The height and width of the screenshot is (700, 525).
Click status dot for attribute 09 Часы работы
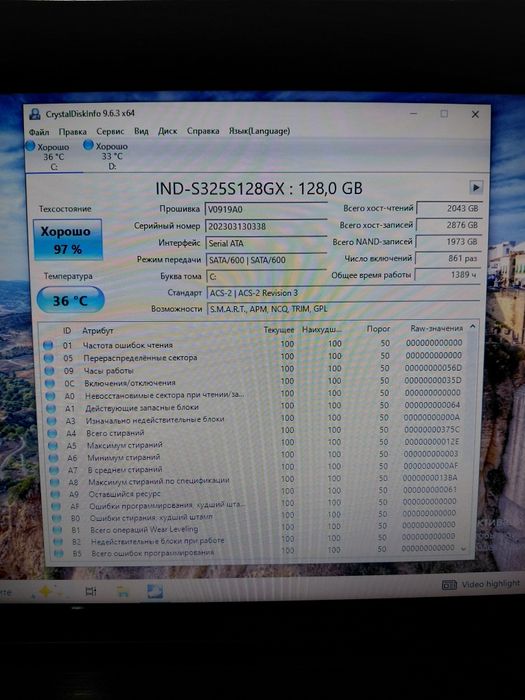pyautogui.click(x=49, y=371)
